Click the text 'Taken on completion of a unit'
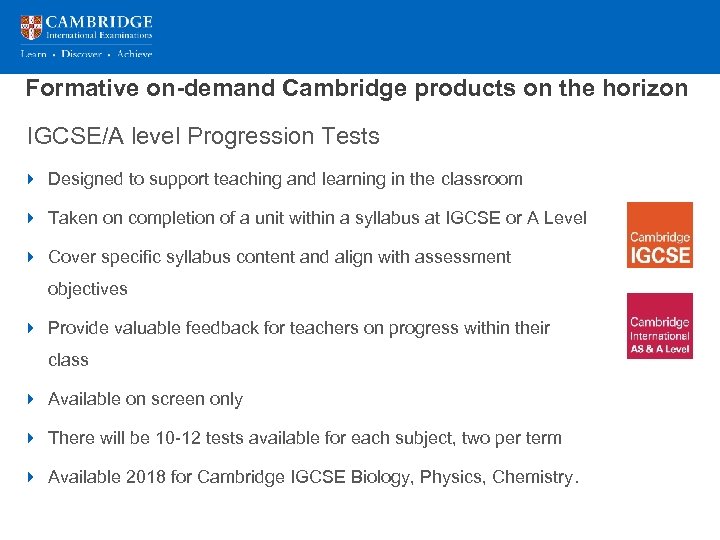720x540 pixels. coord(317,218)
